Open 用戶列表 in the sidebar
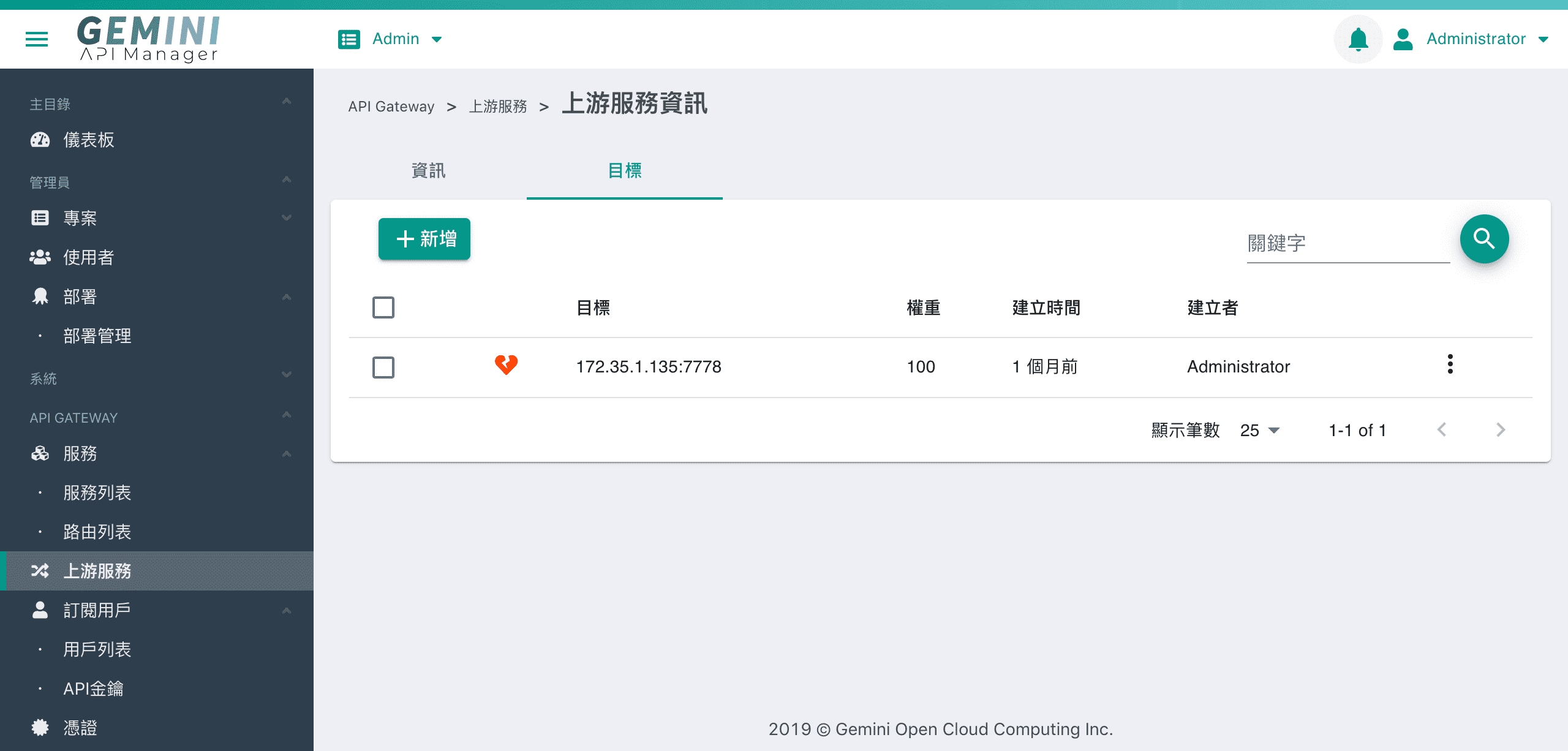Viewport: 1568px width, 751px height. [x=97, y=649]
